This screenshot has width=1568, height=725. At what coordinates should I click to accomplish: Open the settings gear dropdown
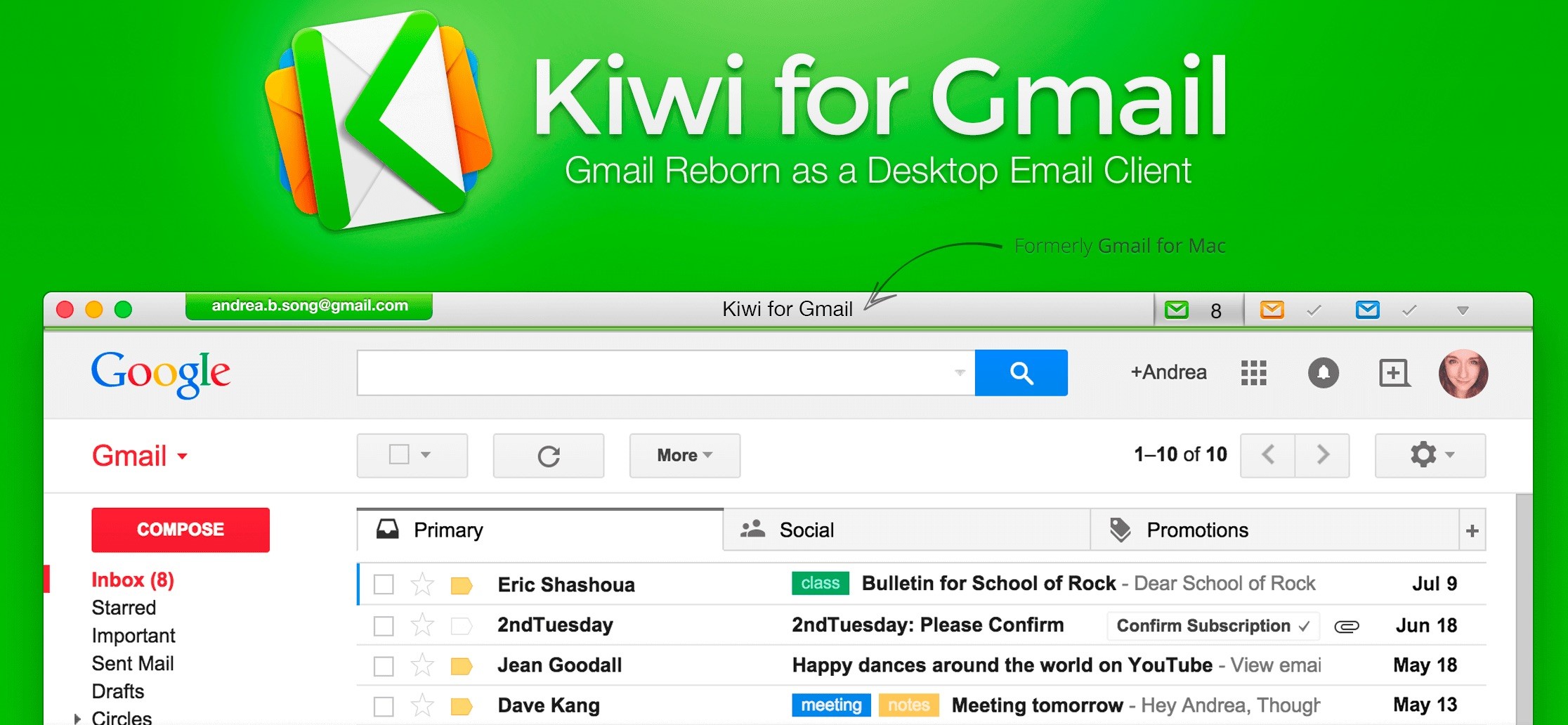coord(1430,455)
